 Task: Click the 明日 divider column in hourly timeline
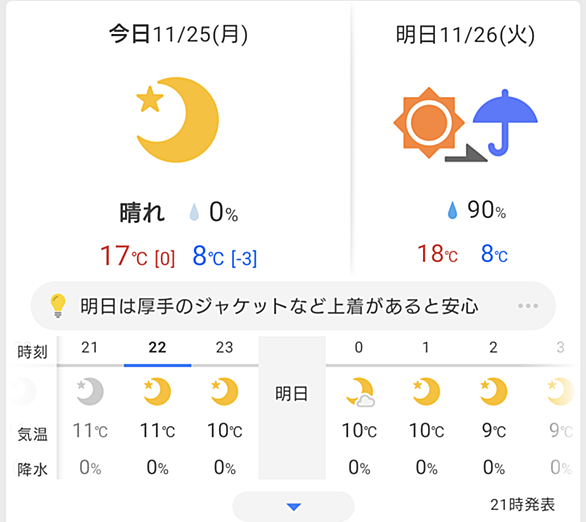tap(292, 408)
